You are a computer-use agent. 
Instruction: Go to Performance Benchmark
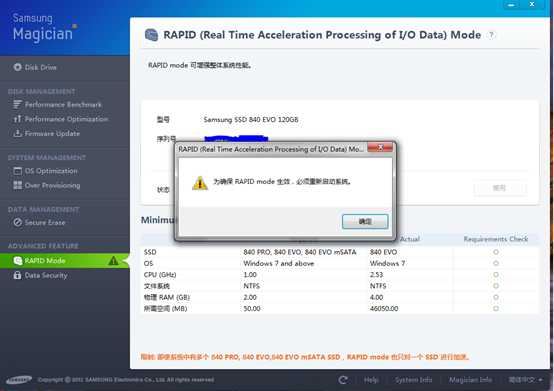point(63,105)
